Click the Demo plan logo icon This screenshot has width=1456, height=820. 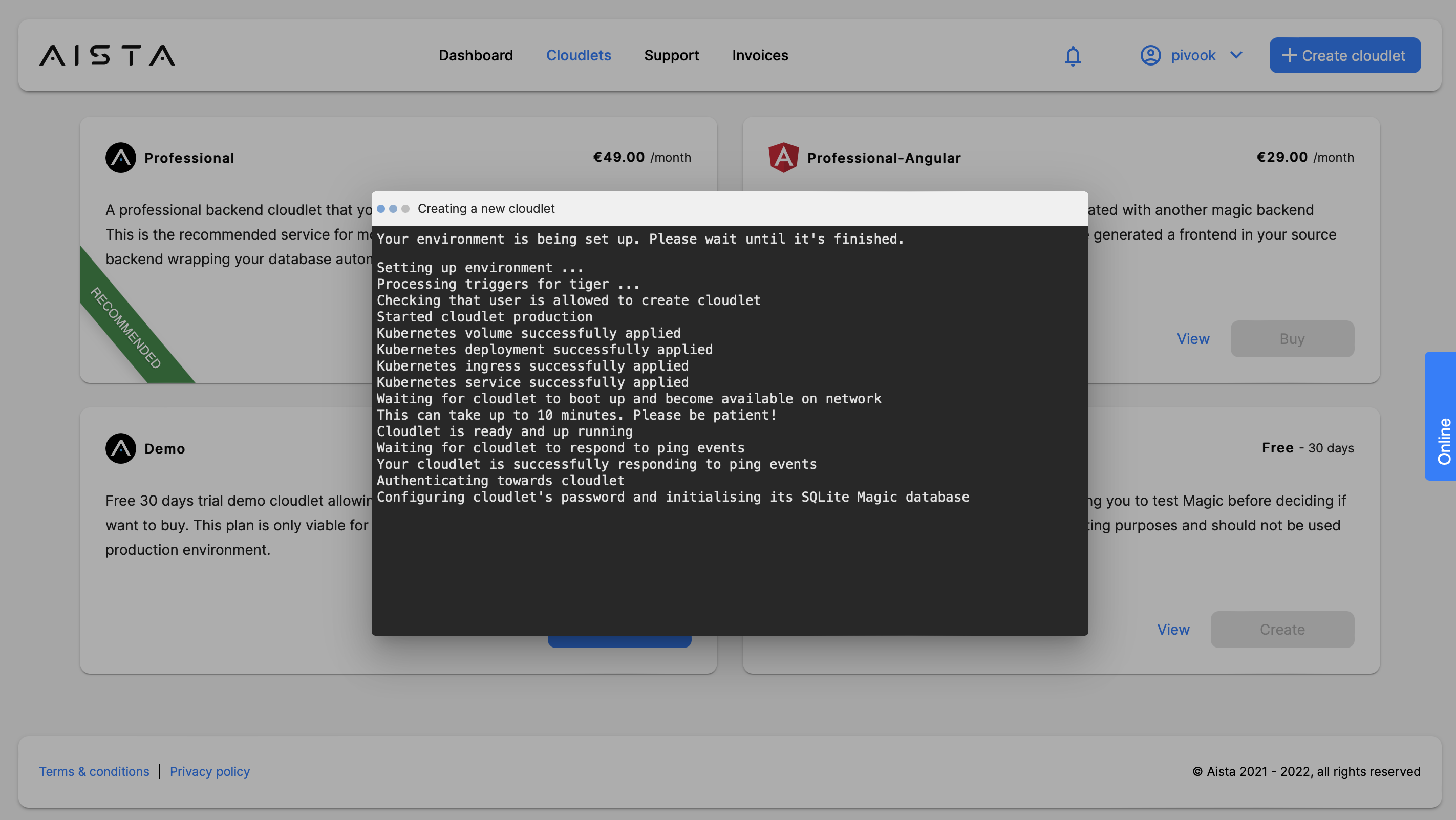point(120,448)
